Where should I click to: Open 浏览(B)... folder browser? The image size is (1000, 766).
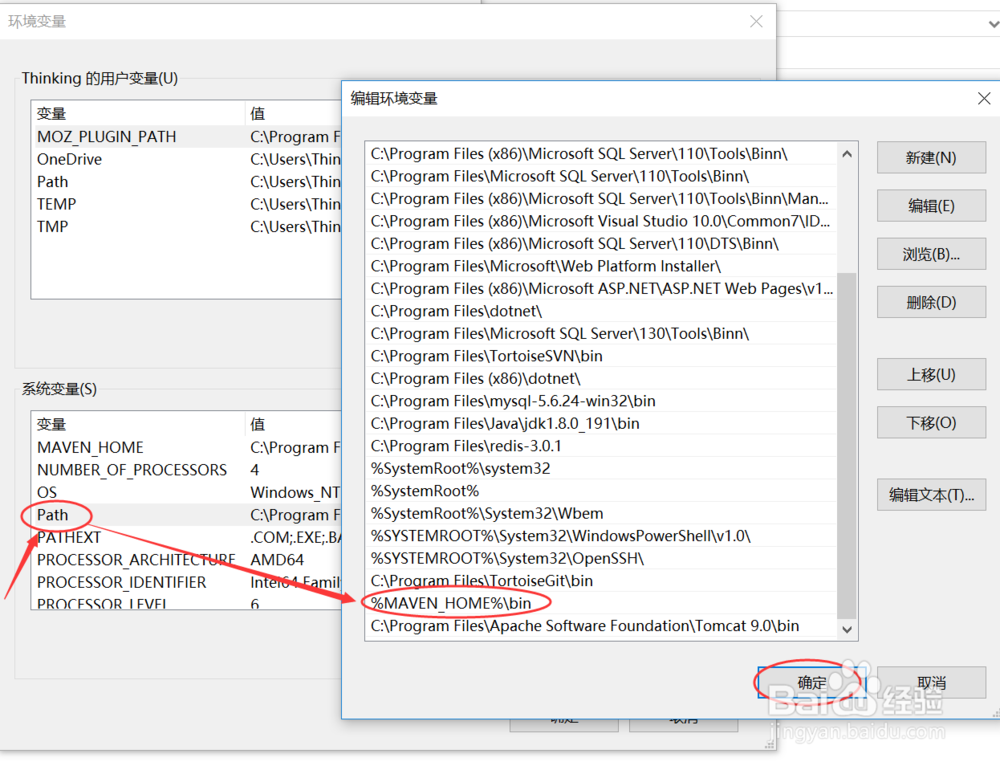[x=931, y=254]
